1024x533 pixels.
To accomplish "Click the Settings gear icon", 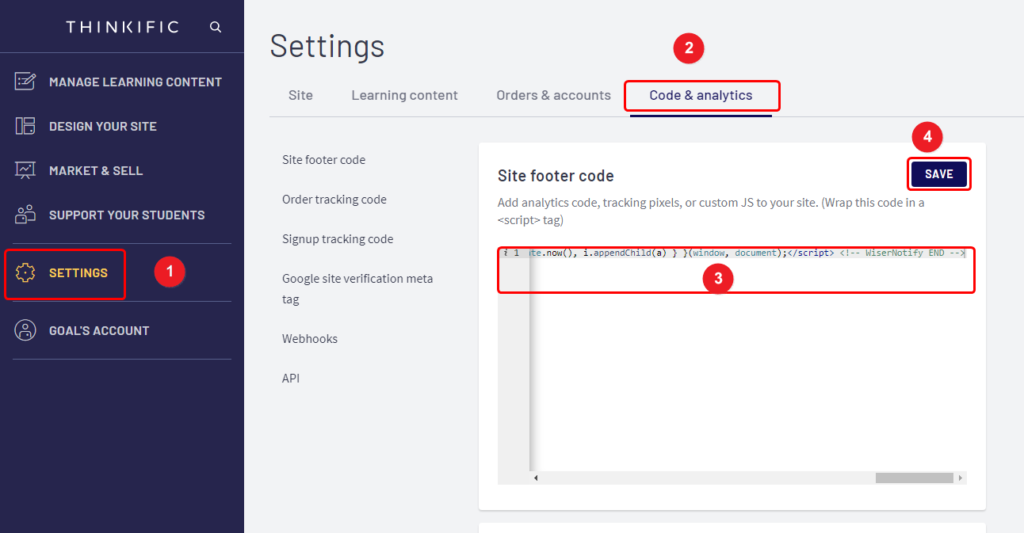I will [25, 272].
